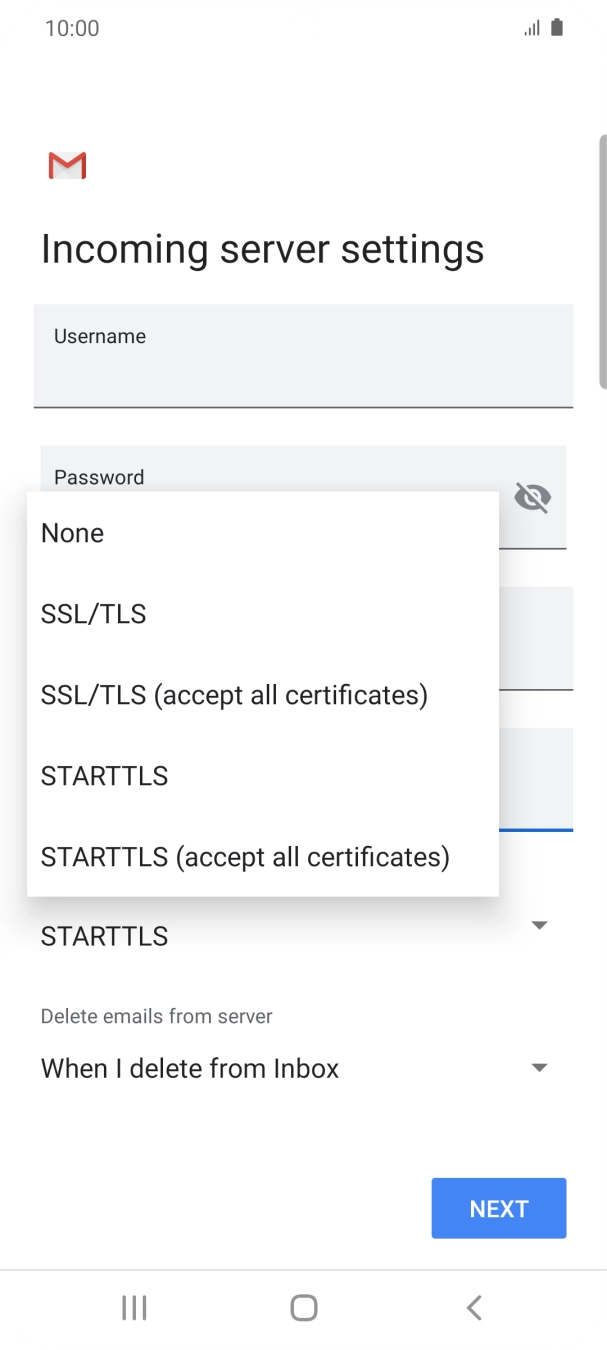Select STARTTLS in the popup list

[104, 776]
